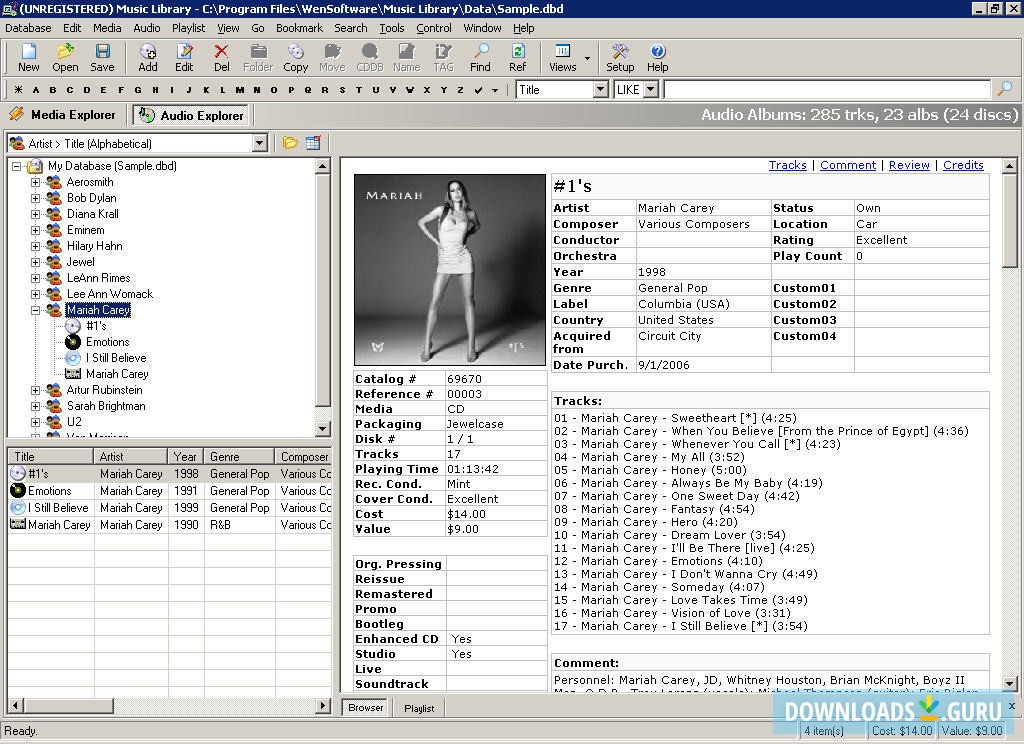Query CDDB with the CDDB icon

[370, 57]
